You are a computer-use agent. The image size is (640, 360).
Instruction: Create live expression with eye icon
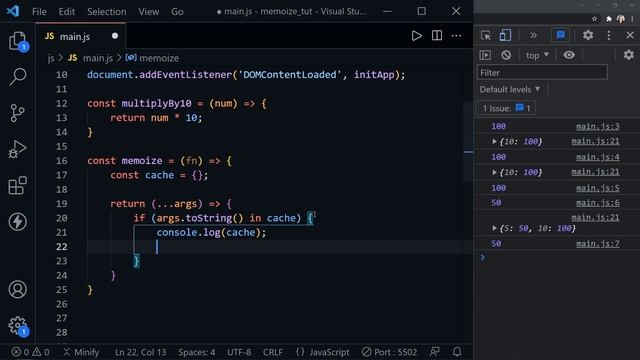(x=569, y=55)
